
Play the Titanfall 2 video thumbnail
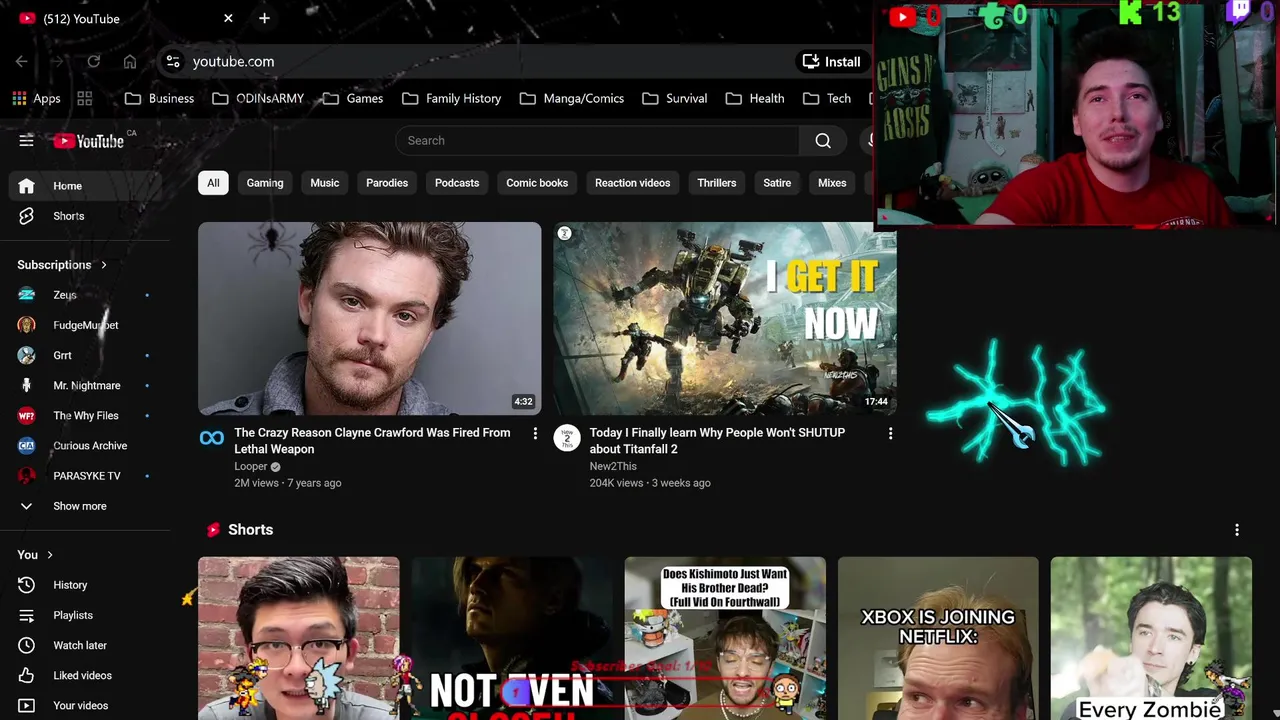725,318
